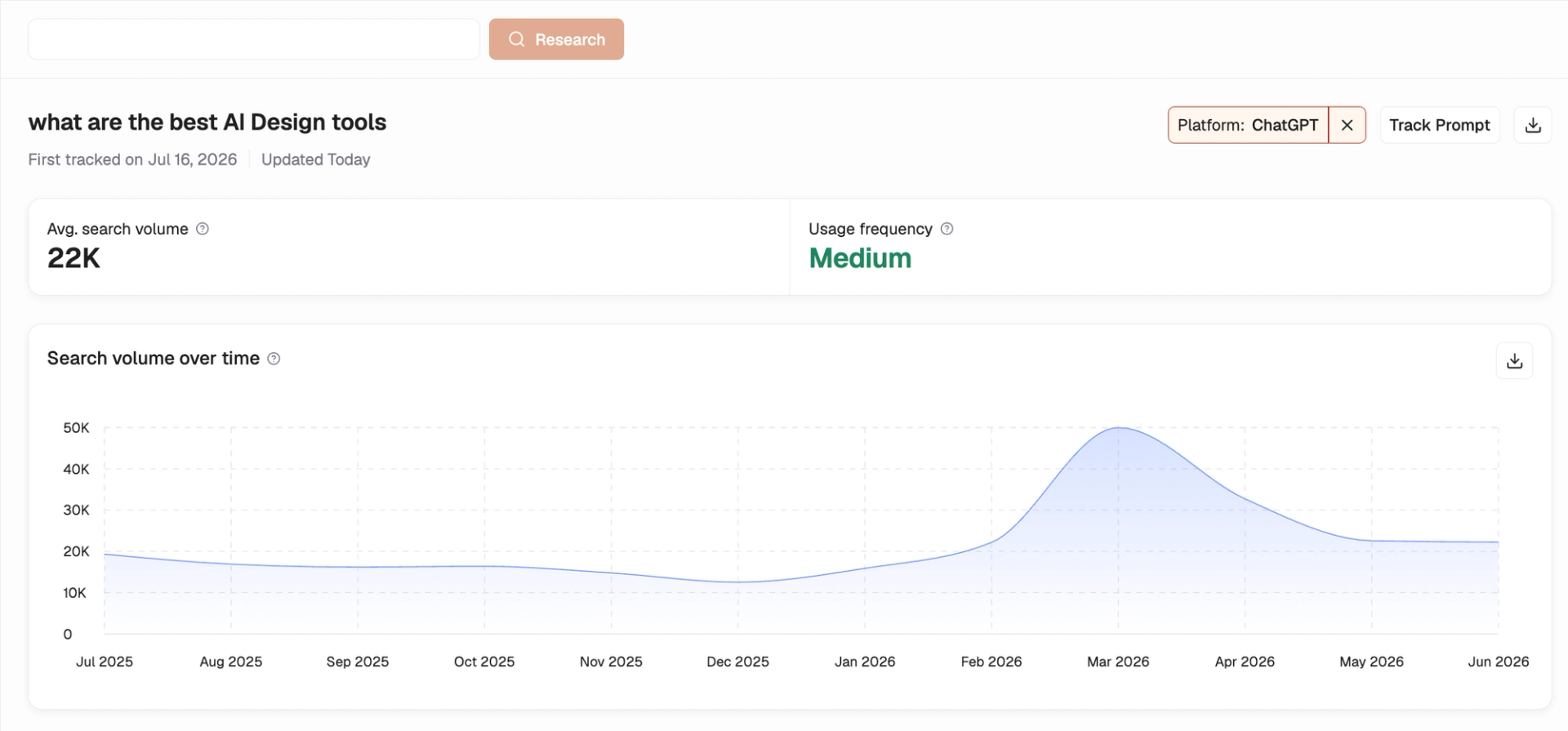Click the May 2026 axis label
Image resolution: width=1568 pixels, height=731 pixels.
coord(1371,662)
